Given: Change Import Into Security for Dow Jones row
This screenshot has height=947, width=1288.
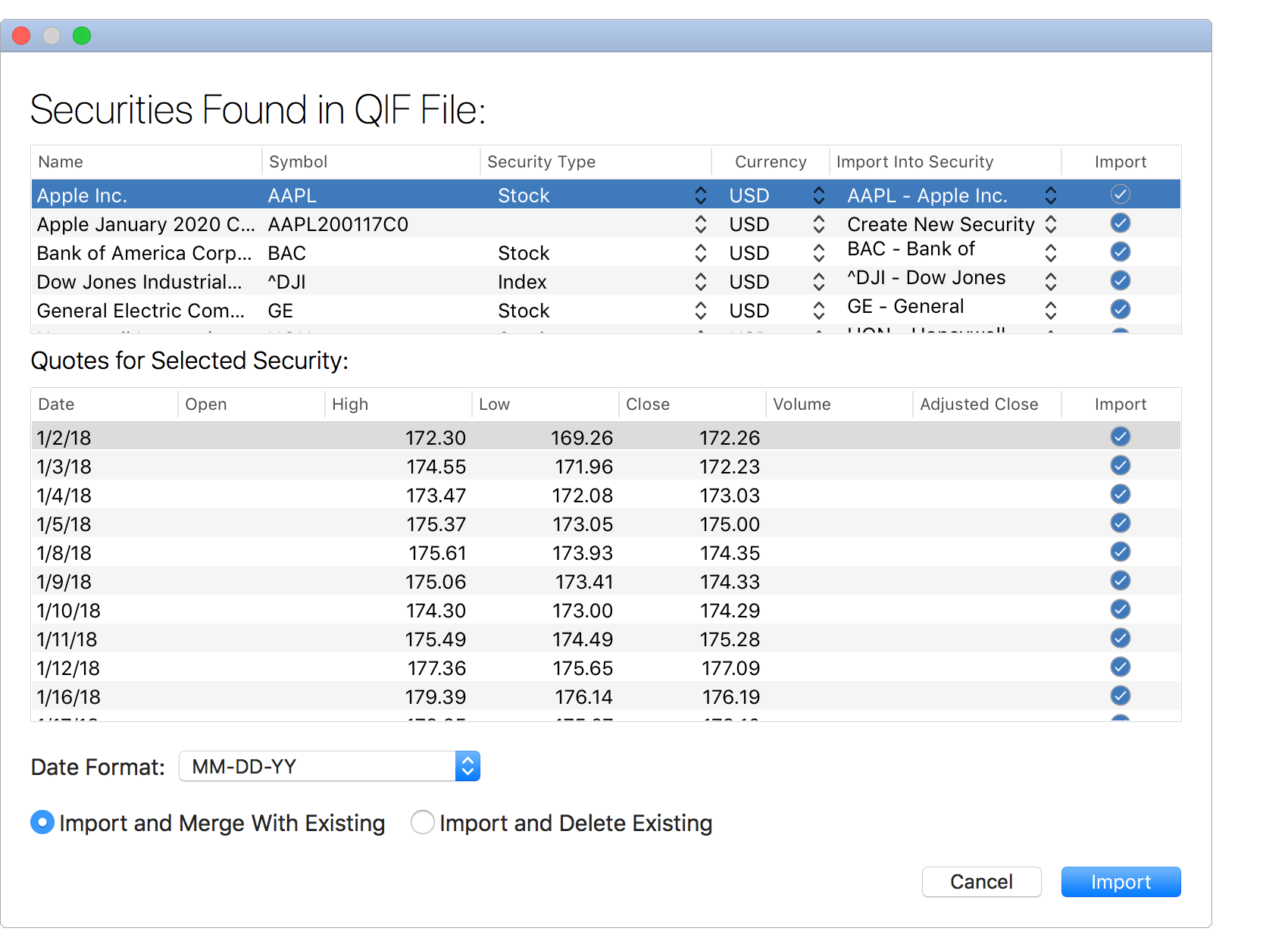Looking at the screenshot, I should (x=1051, y=281).
